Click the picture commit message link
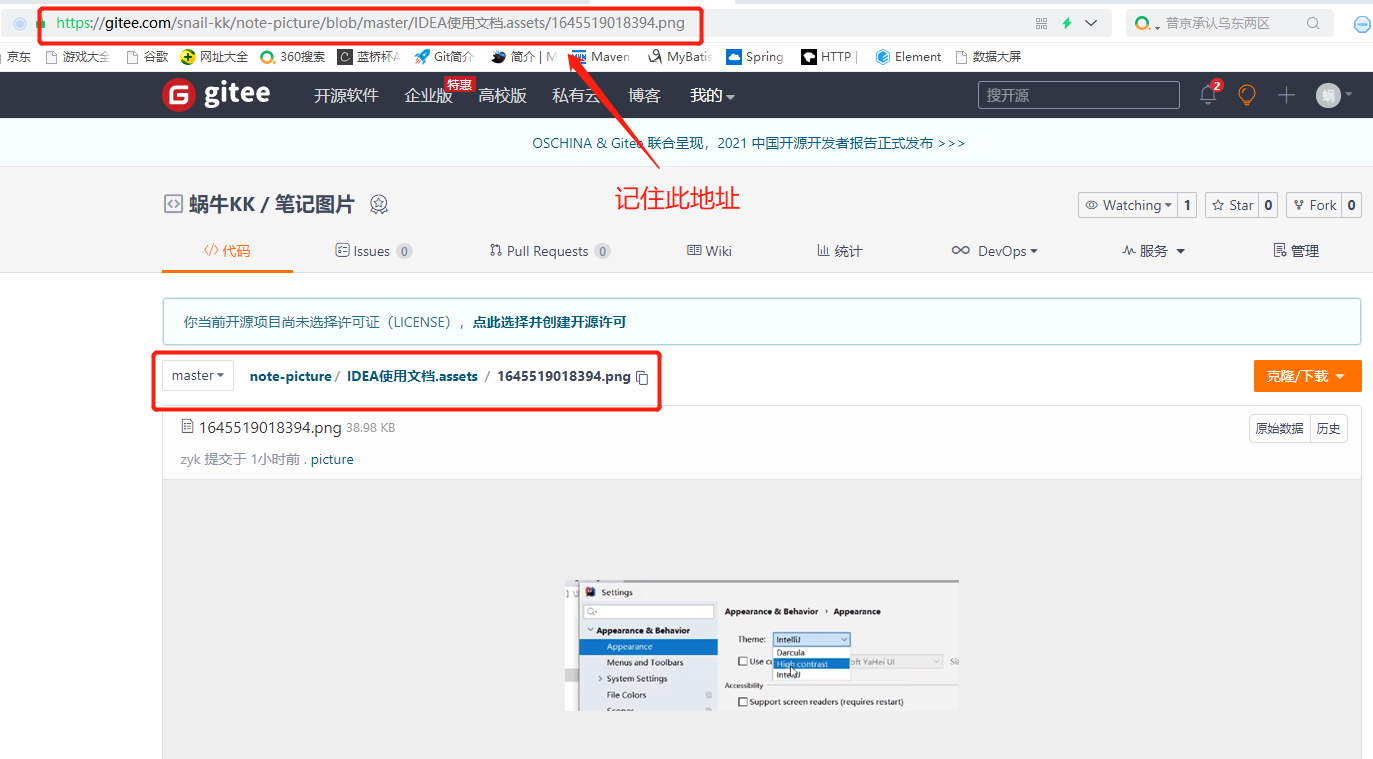This screenshot has height=759, width=1373. [x=332, y=459]
